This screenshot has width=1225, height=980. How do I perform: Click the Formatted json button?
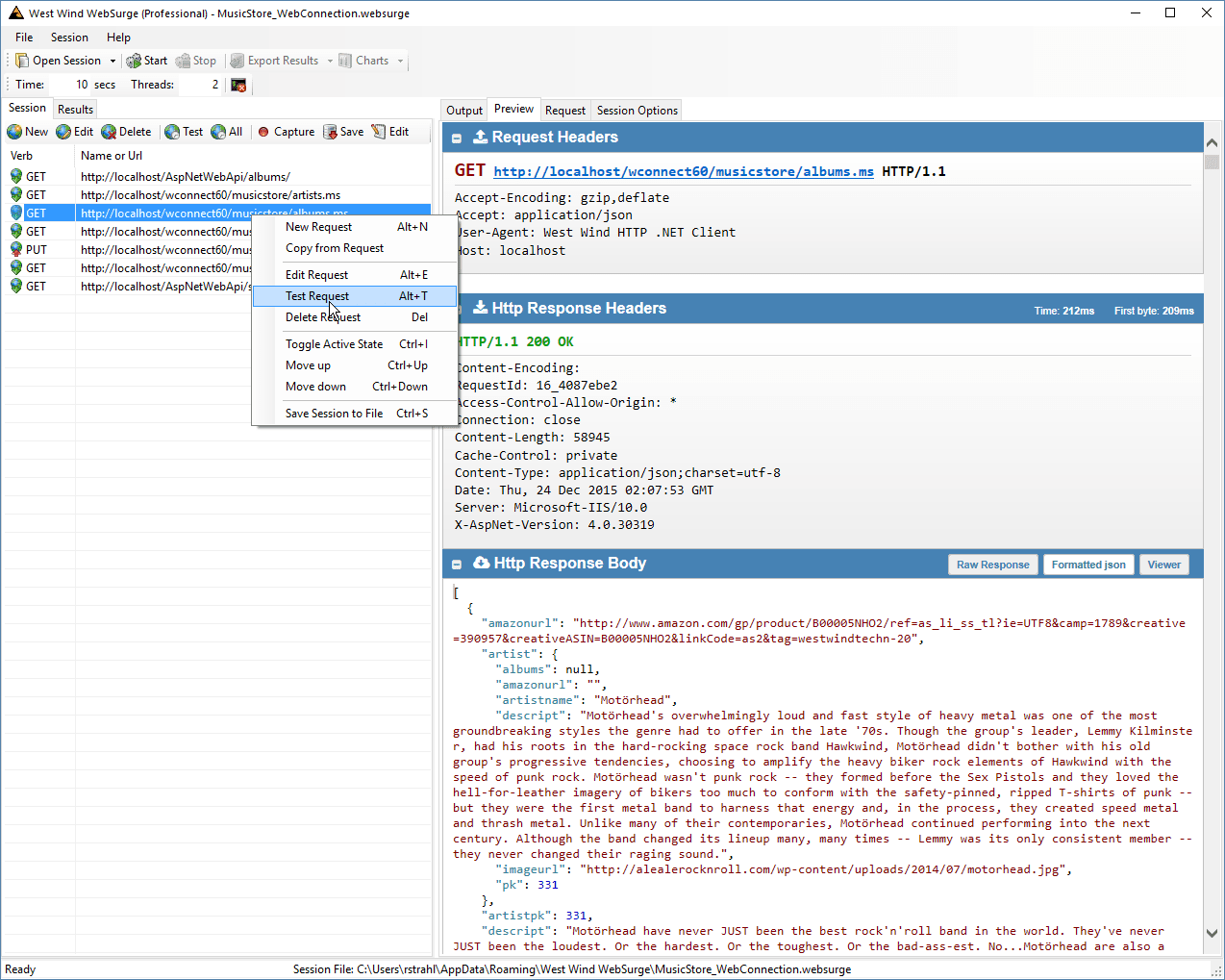pos(1088,565)
